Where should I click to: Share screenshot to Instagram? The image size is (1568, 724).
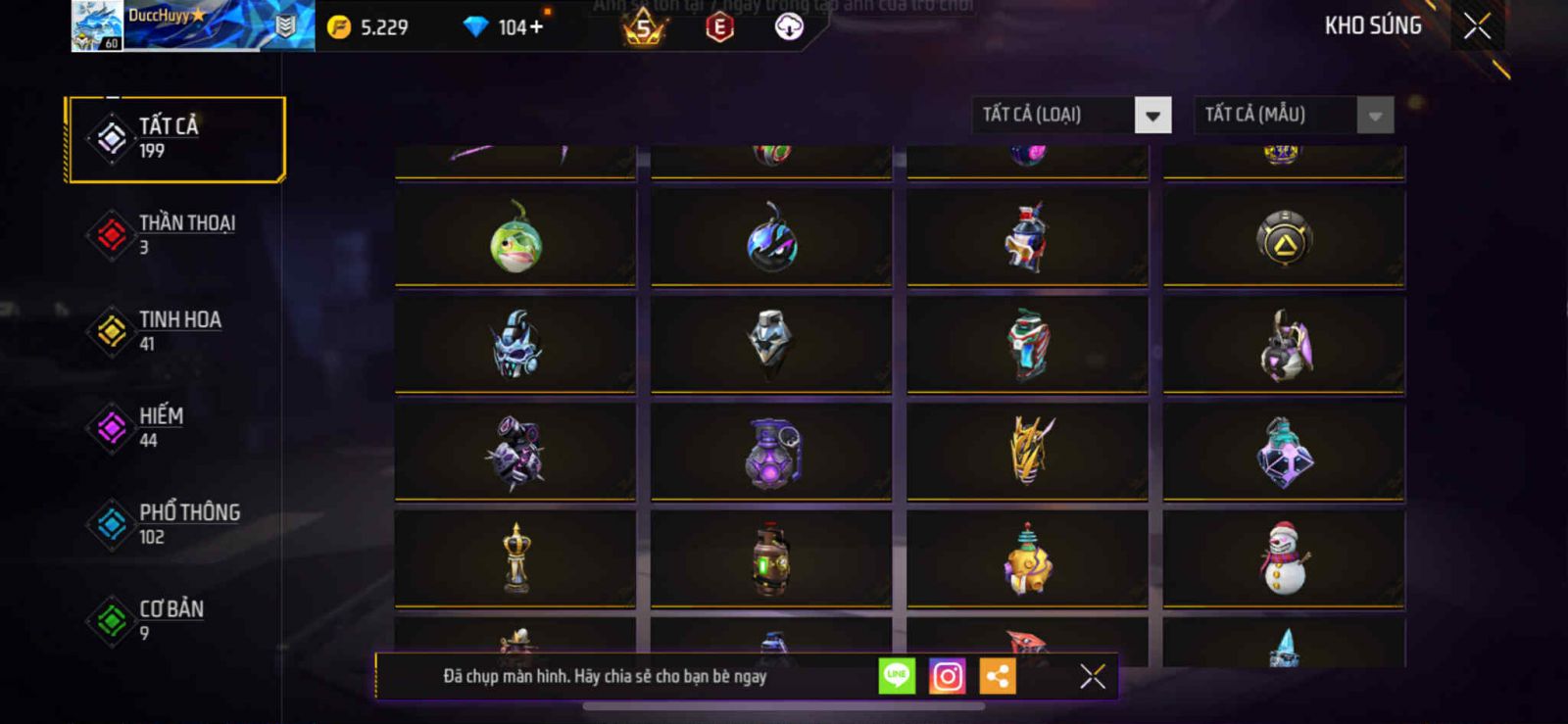tap(947, 676)
